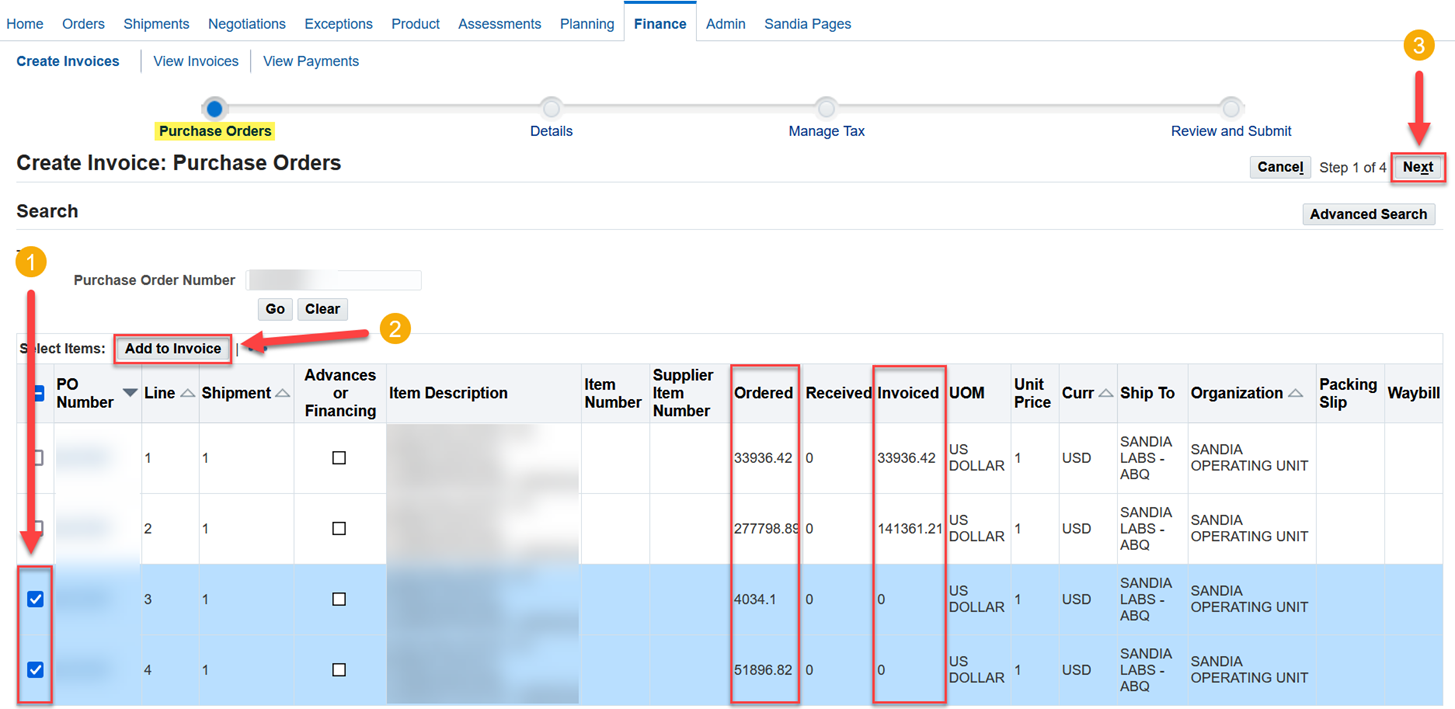This screenshot has height=709, width=1455.
Task: Switch to the Negotiations tab
Action: click(246, 23)
